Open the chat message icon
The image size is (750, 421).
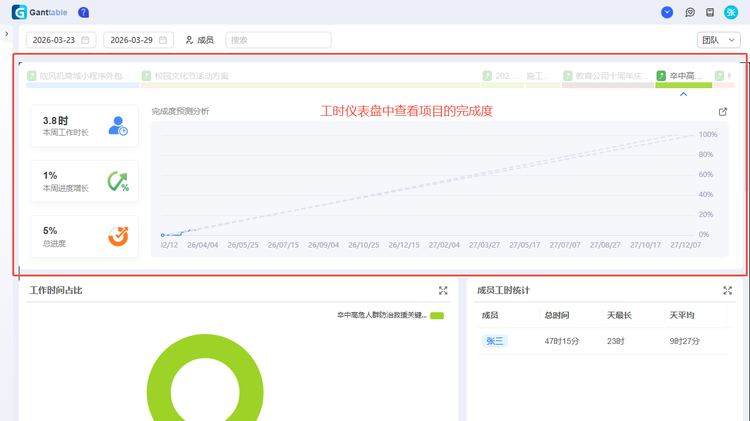pyautogui.click(x=690, y=12)
